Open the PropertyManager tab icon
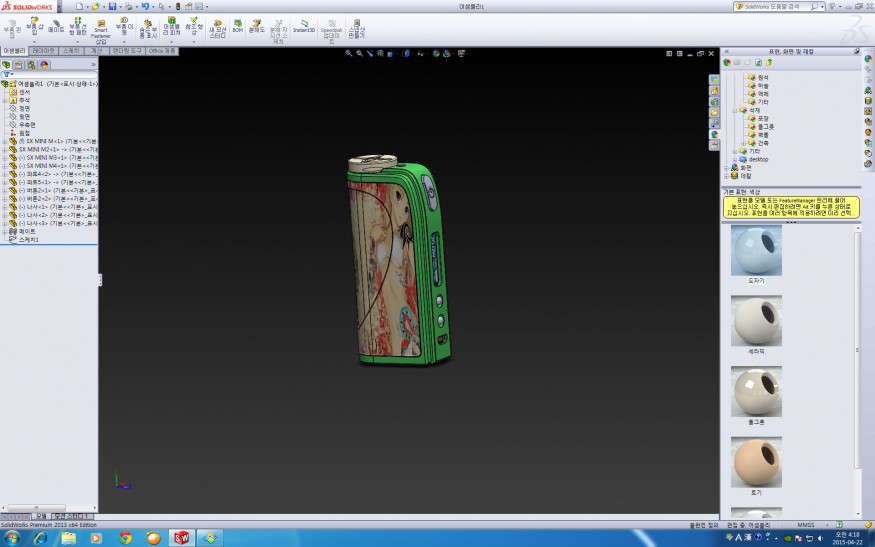Image resolution: width=875 pixels, height=547 pixels. click(x=18, y=65)
